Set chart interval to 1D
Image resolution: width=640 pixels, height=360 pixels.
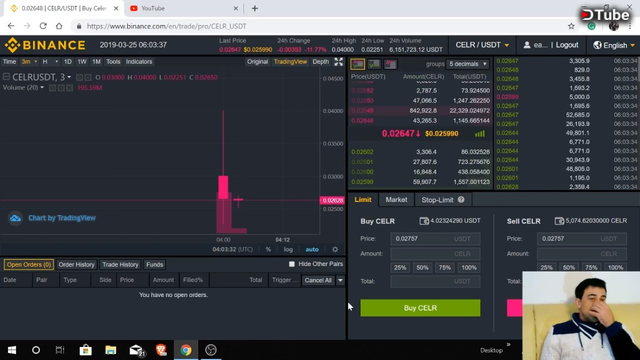pos(68,62)
